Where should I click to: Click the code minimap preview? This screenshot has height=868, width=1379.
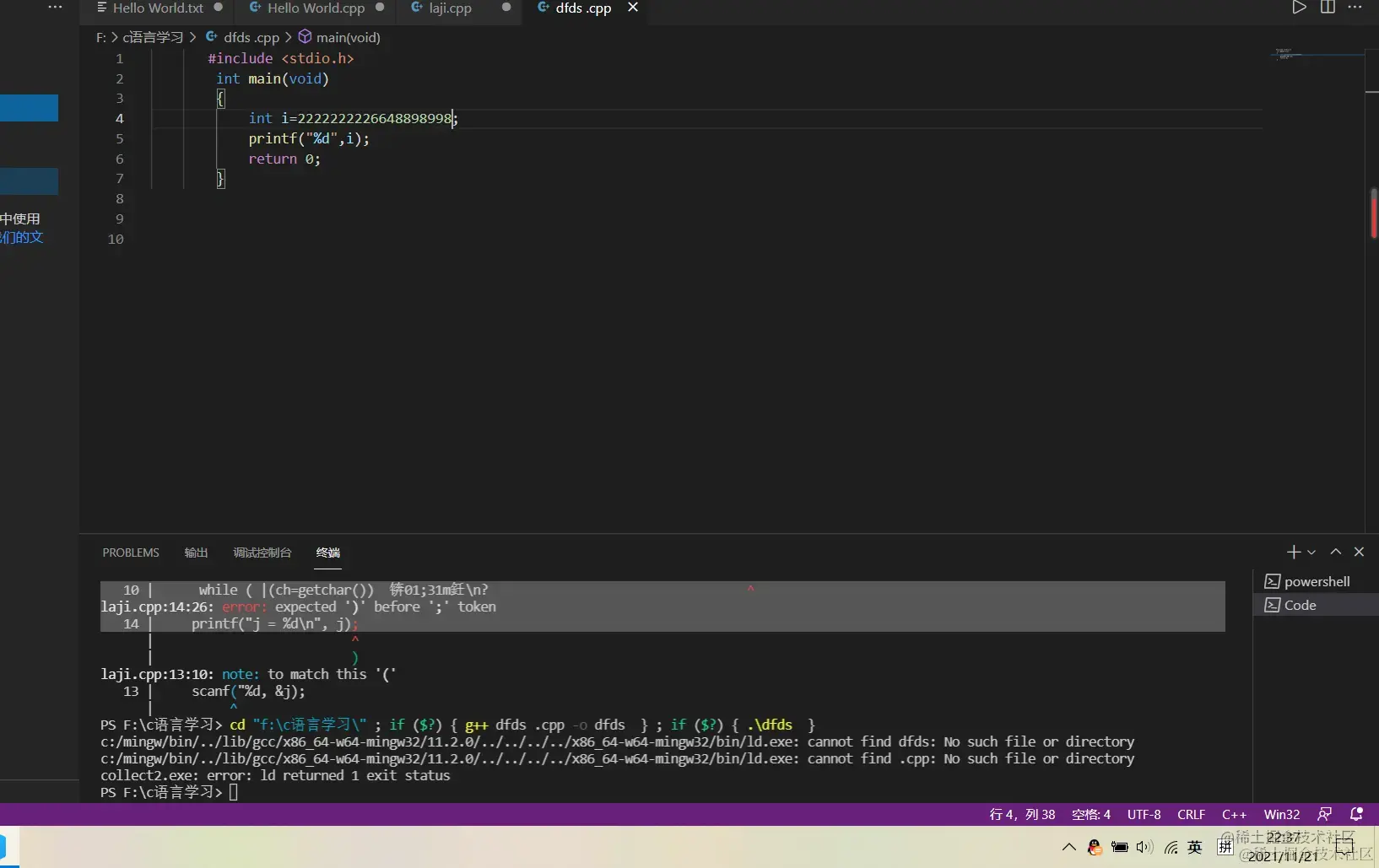[1317, 55]
